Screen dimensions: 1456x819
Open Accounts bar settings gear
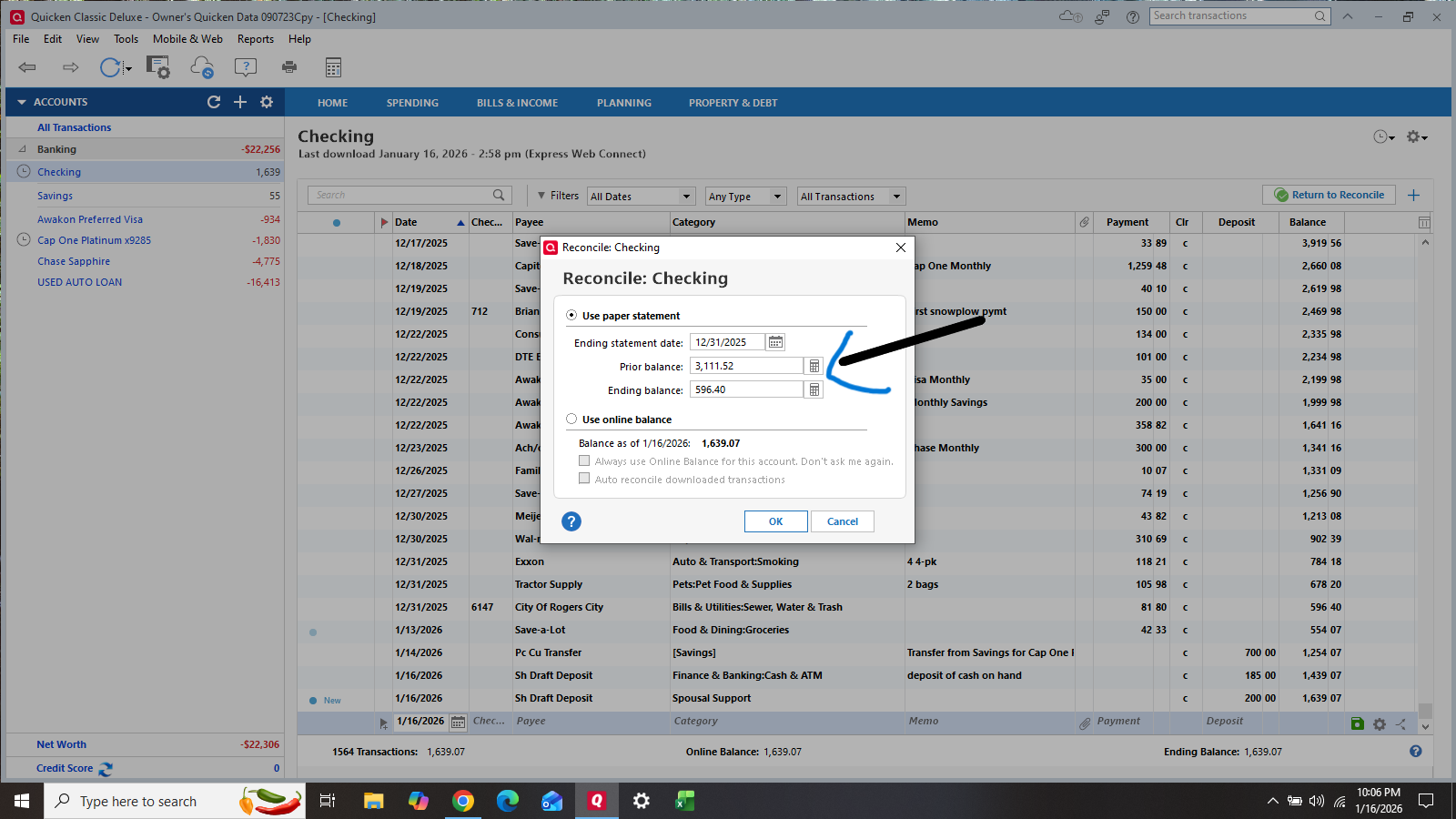[267, 102]
